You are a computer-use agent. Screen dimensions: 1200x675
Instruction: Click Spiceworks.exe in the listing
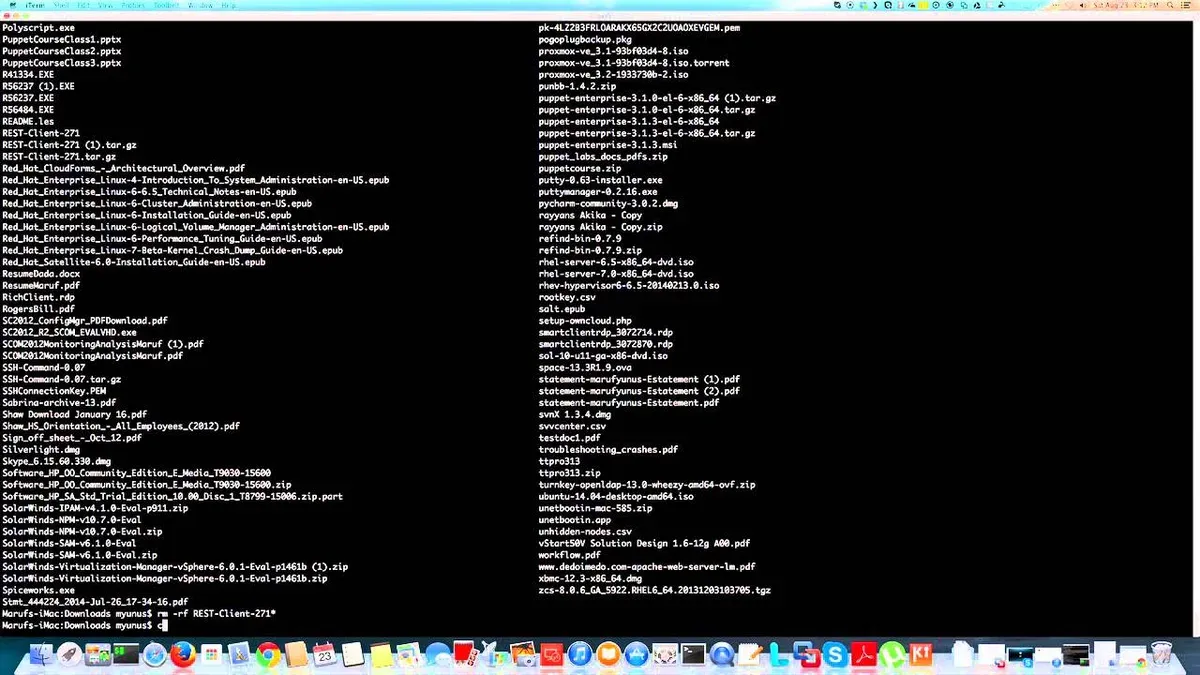pos(38,591)
